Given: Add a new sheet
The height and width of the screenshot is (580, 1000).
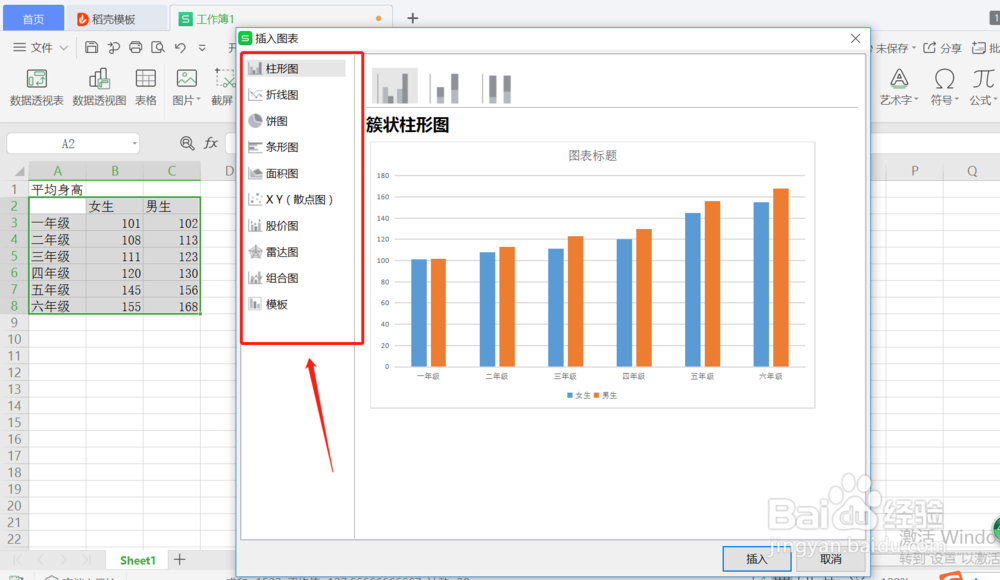Looking at the screenshot, I should tap(180, 560).
